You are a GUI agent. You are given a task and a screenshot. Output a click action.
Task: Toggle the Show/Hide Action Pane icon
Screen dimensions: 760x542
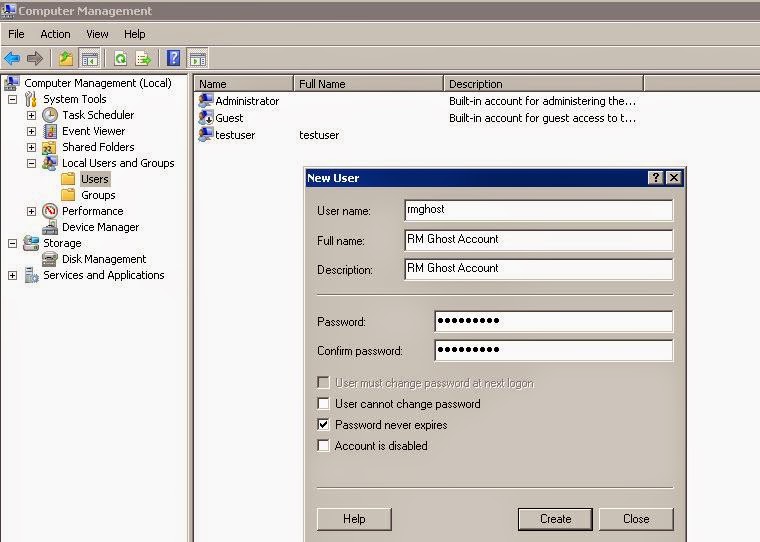(x=198, y=59)
